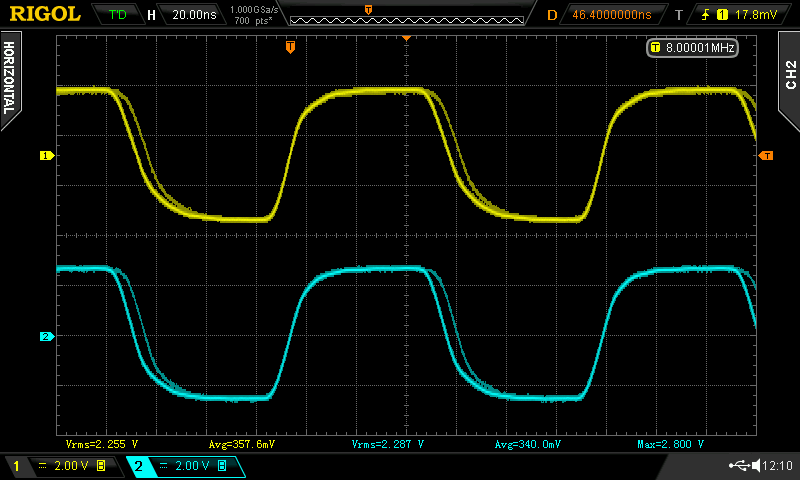This screenshot has height=480, width=800.
Task: Click the orange D delay label
Action: [552, 15]
